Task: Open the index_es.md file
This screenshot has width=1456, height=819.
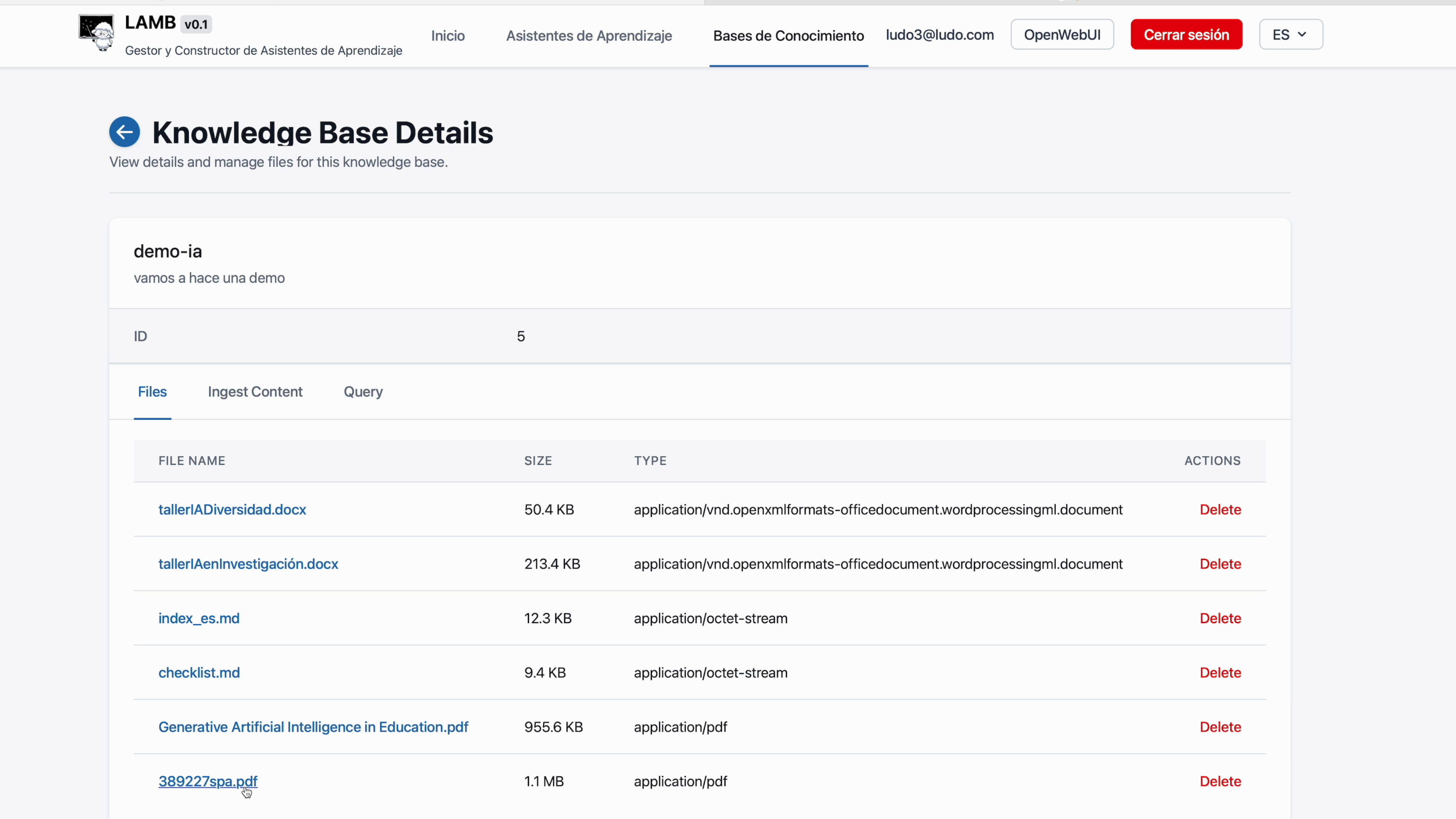Action: coord(198,618)
